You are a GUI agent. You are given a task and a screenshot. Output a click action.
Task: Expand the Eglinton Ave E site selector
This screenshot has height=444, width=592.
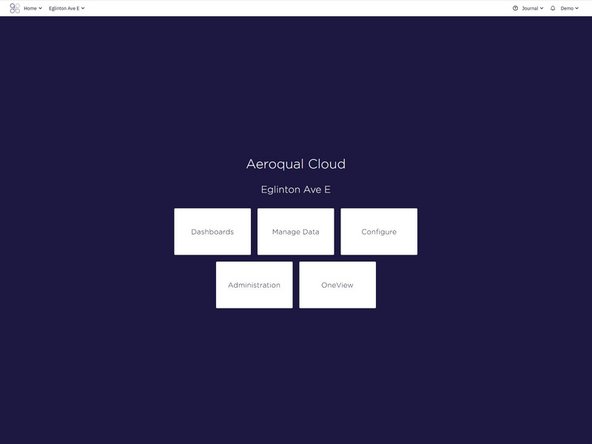tap(66, 8)
